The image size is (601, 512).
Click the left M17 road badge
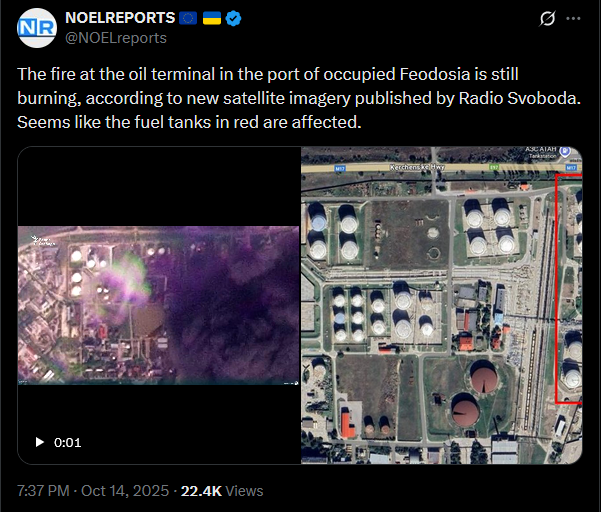340,168
